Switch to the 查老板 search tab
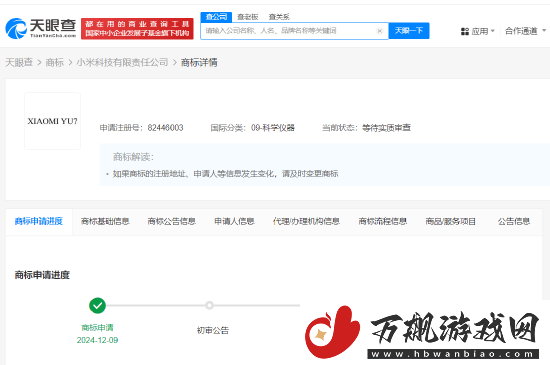550x365 pixels. (x=248, y=17)
